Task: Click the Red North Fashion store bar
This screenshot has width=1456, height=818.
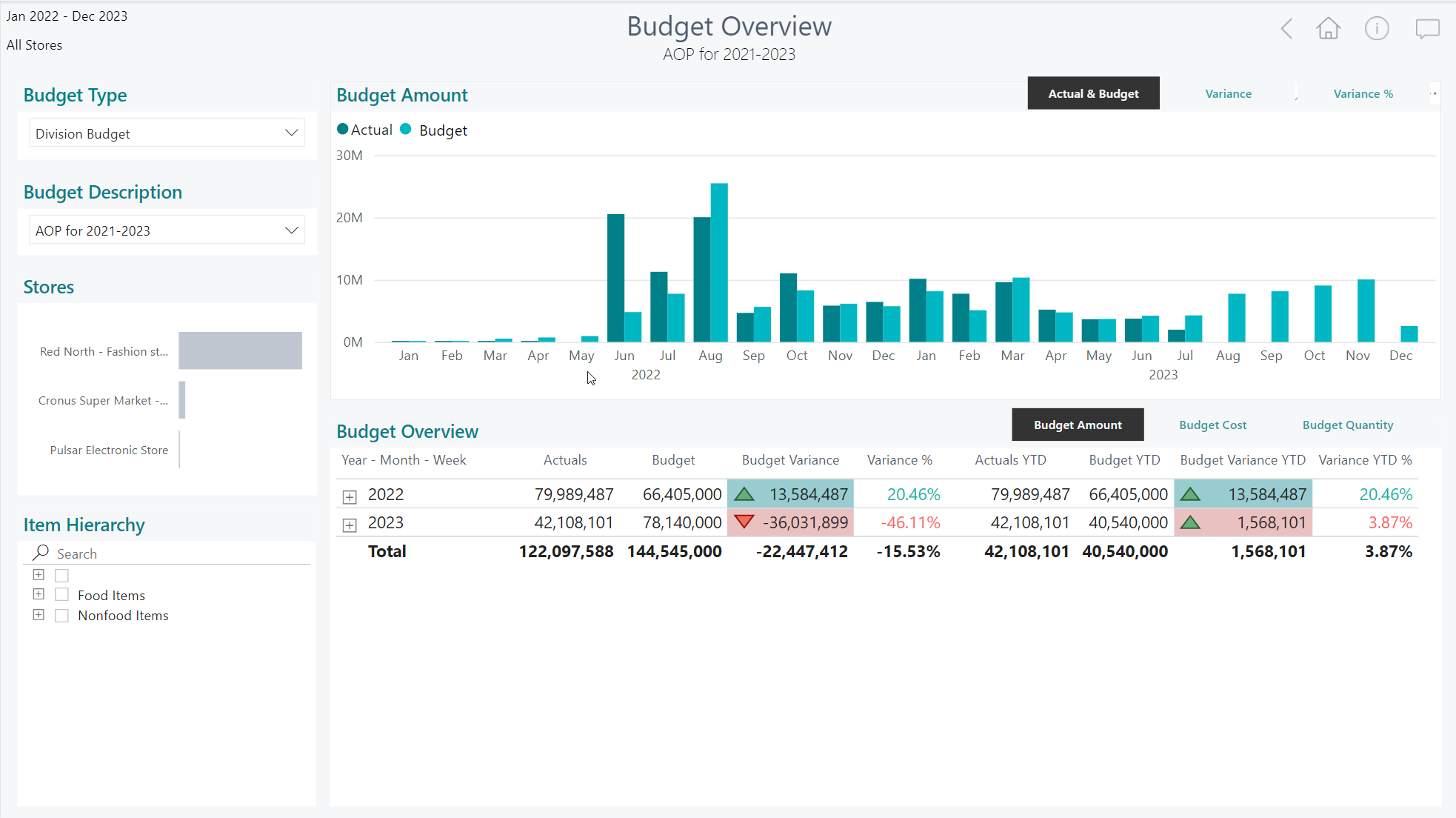Action: [x=240, y=350]
